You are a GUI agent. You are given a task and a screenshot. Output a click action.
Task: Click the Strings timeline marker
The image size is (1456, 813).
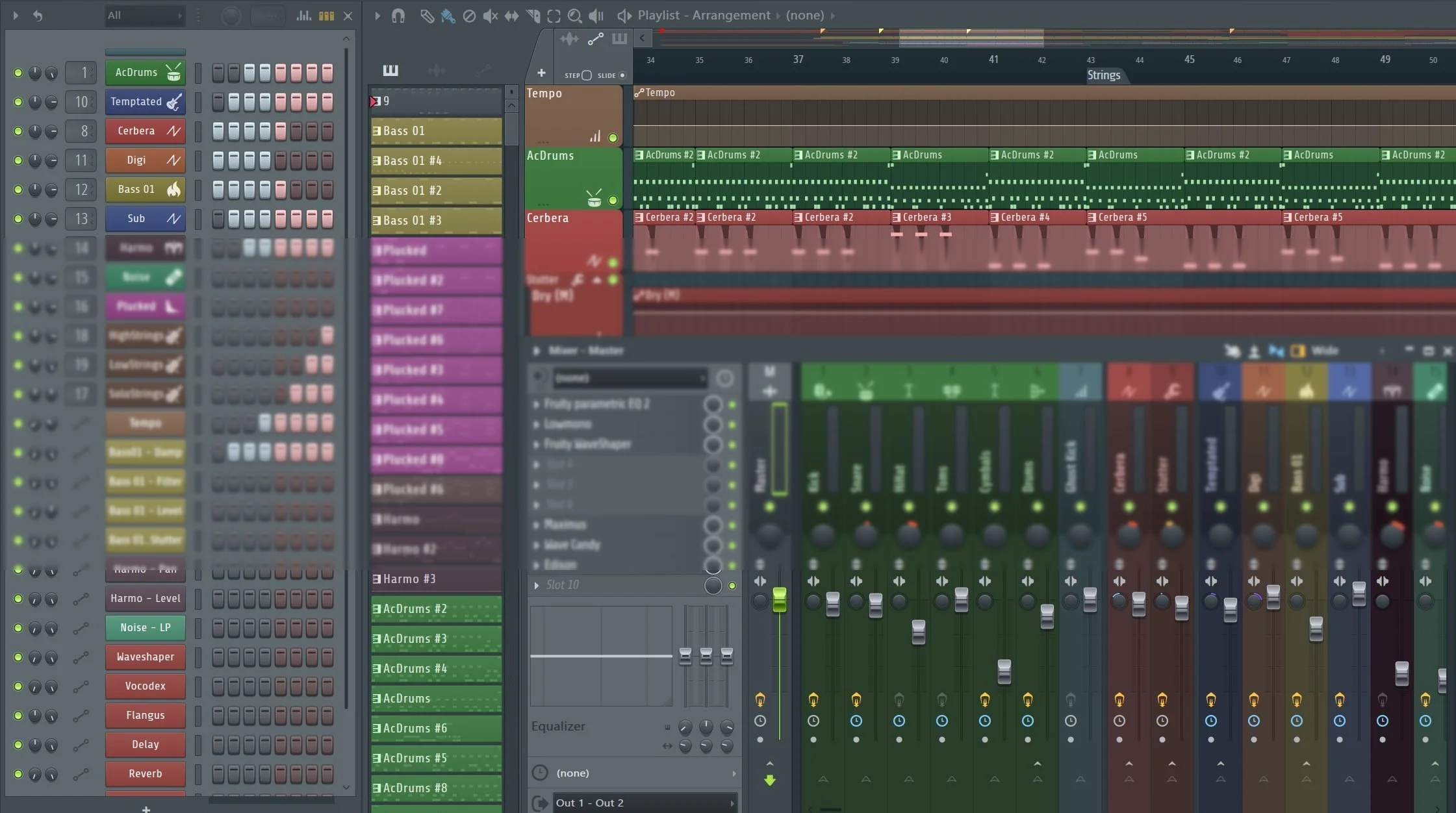1104,75
